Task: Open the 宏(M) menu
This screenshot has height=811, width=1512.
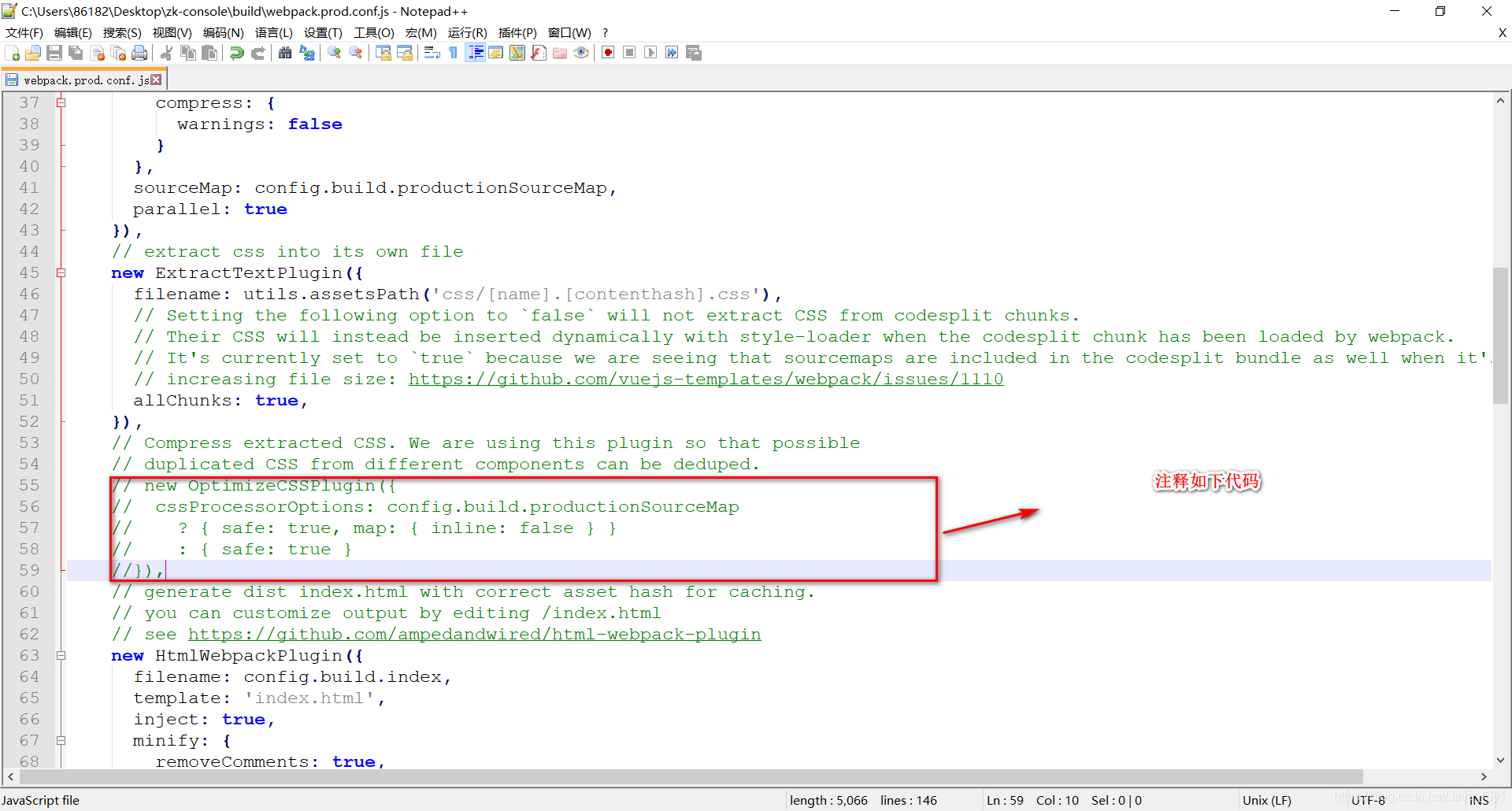Action: [421, 32]
